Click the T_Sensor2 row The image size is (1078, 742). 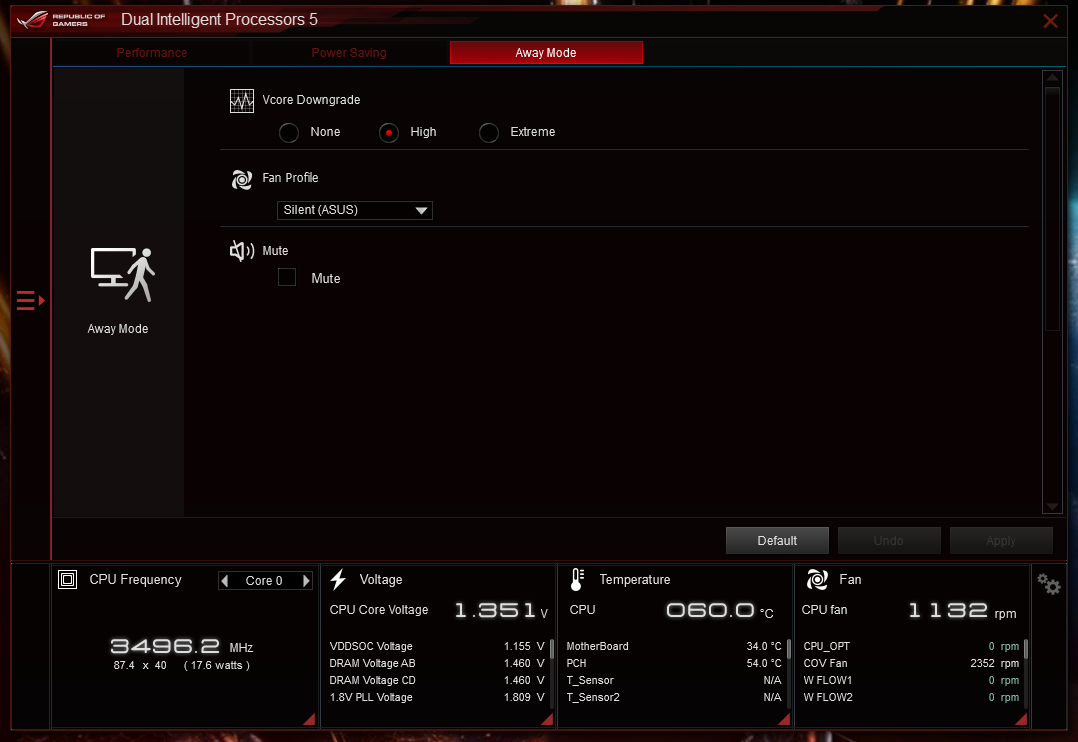tap(674, 697)
